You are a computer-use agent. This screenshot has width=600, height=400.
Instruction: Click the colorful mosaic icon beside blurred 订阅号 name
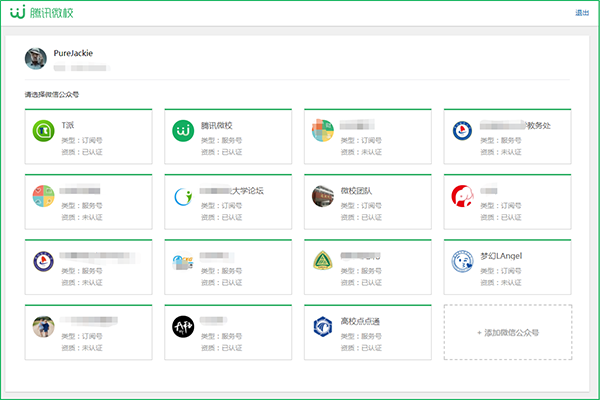tap(323, 131)
